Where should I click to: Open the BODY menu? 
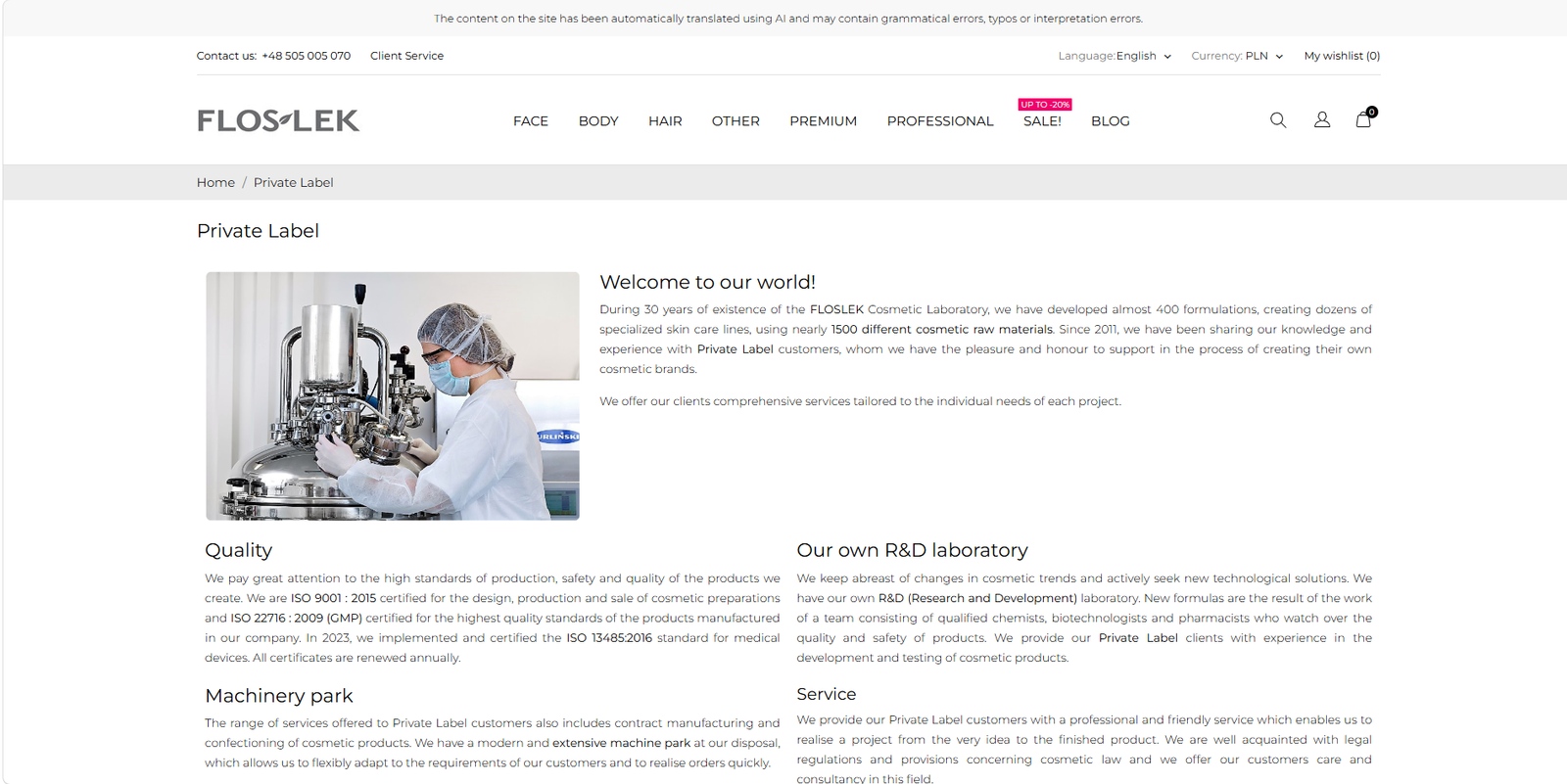point(598,121)
